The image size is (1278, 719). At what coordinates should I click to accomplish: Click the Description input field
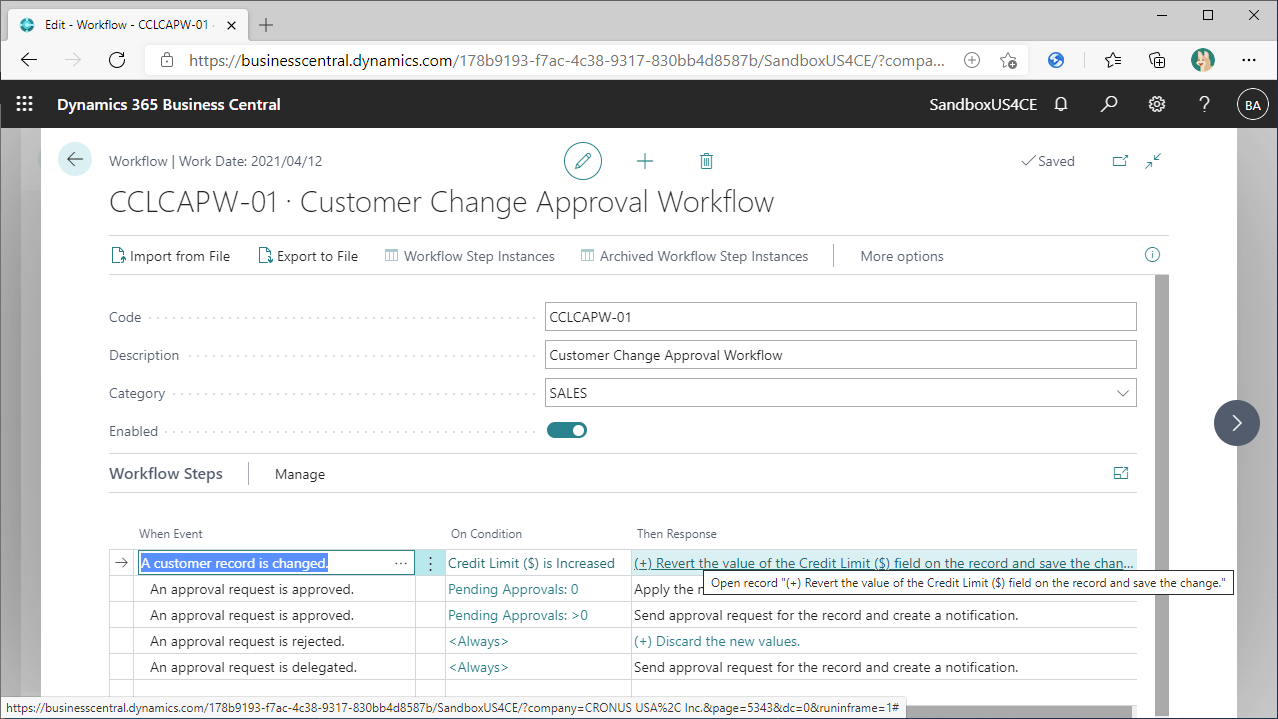pyautogui.click(x=840, y=355)
